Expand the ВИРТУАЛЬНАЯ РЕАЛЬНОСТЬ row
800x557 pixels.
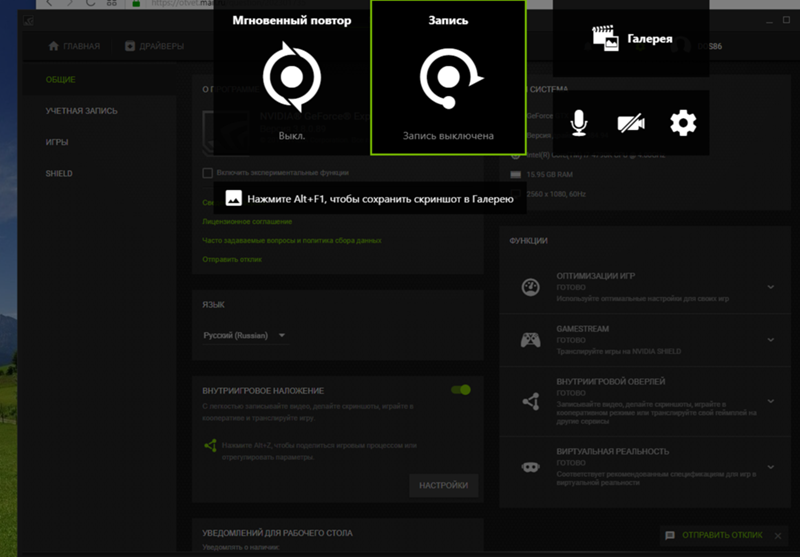tap(770, 467)
